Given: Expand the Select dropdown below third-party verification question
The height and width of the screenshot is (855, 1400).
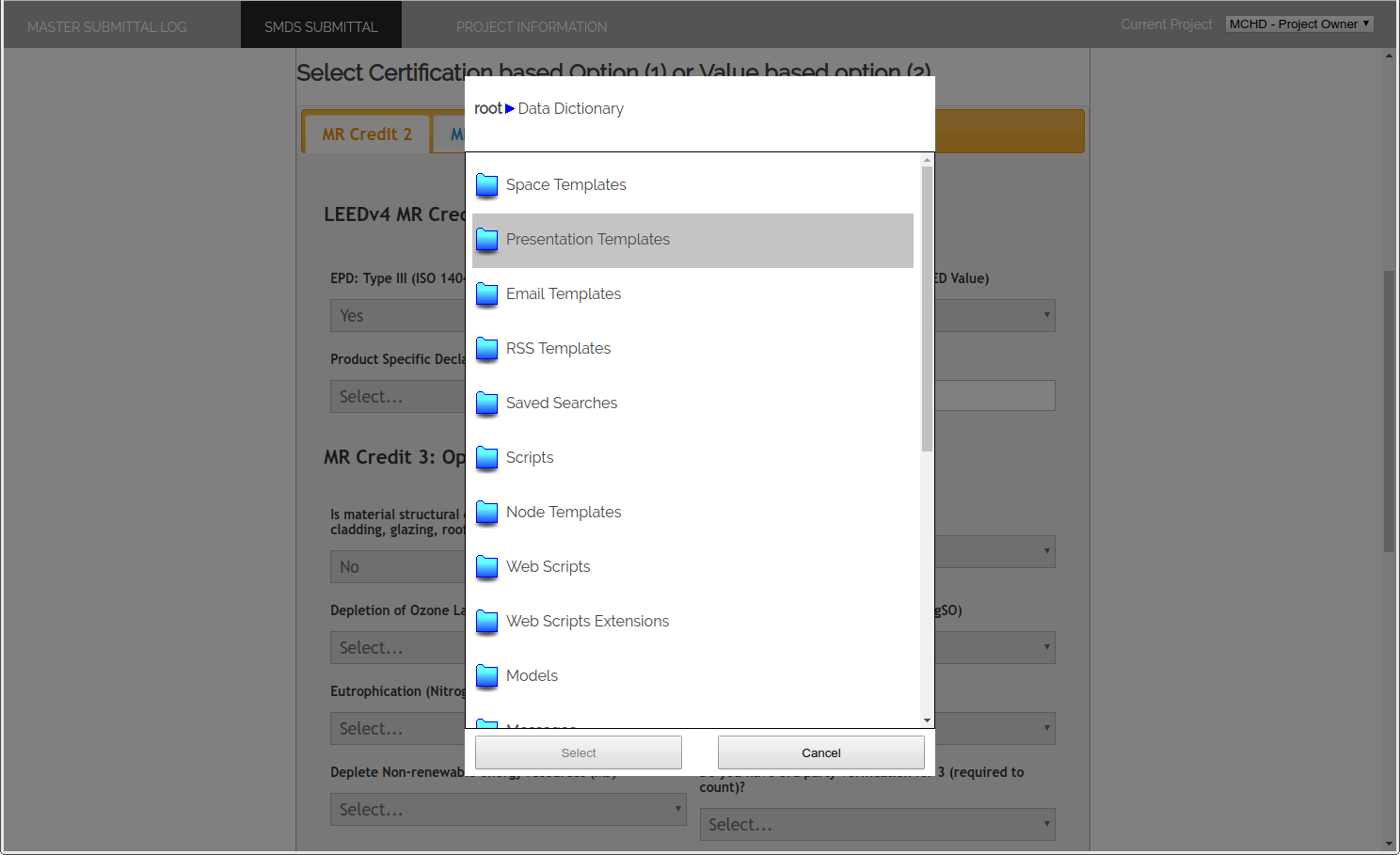Looking at the screenshot, I should click(877, 824).
